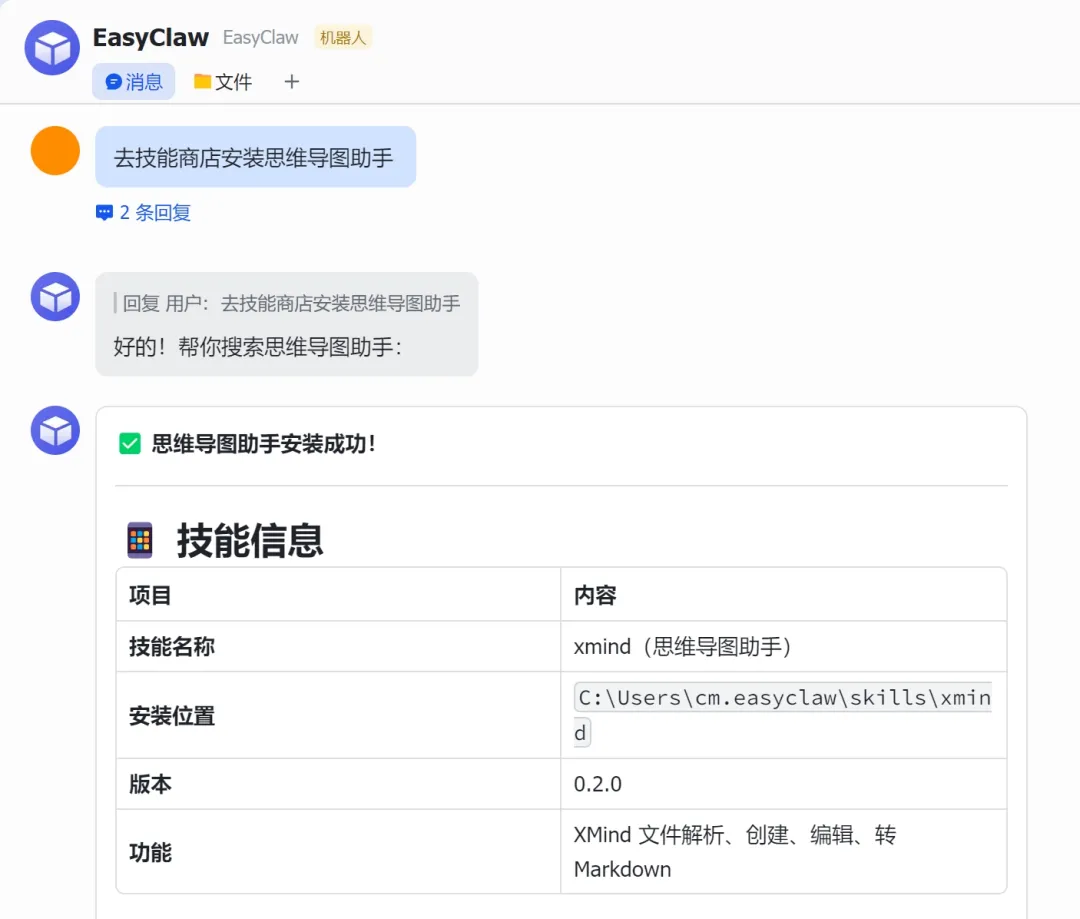
Task: Click the colorful grid icon beside 技能信息
Action: [x=140, y=540]
